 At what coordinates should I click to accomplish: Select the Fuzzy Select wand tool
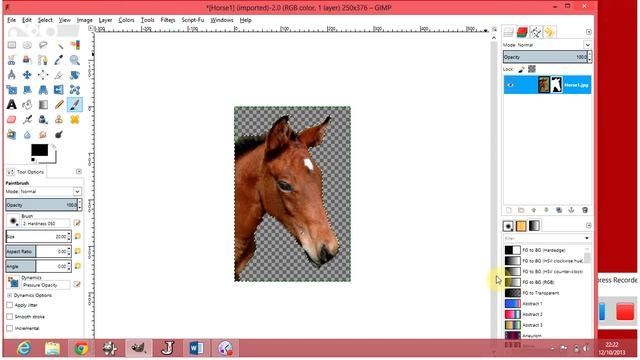tap(59, 45)
